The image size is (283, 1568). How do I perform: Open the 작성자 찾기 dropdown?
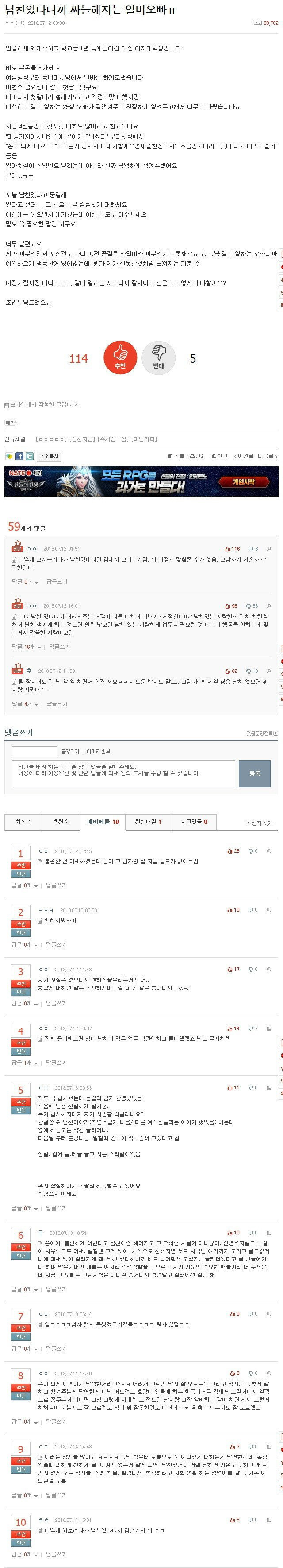point(262,823)
